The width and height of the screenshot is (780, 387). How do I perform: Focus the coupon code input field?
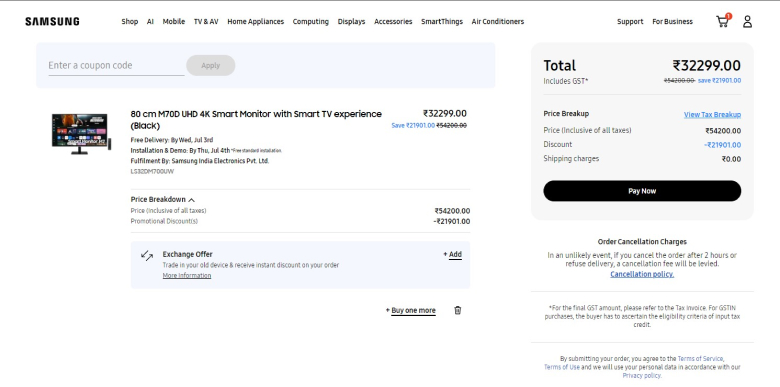116,65
